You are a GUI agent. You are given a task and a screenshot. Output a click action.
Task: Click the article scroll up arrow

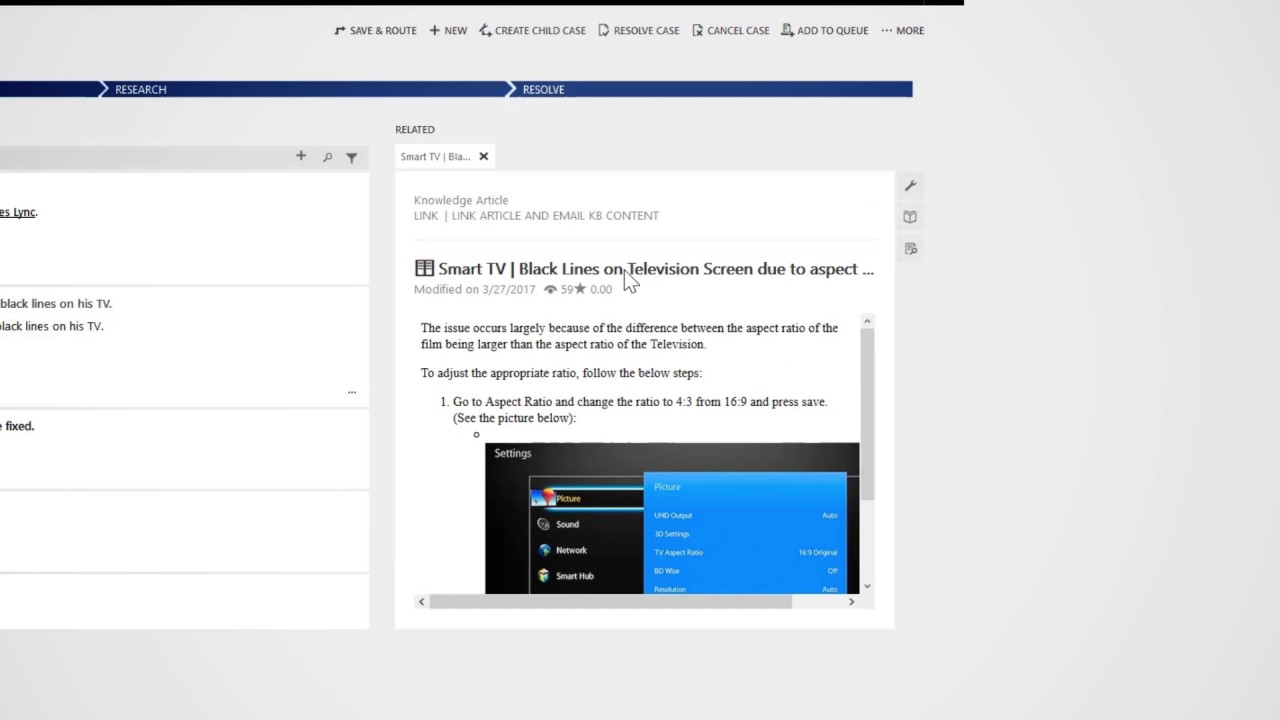867,321
